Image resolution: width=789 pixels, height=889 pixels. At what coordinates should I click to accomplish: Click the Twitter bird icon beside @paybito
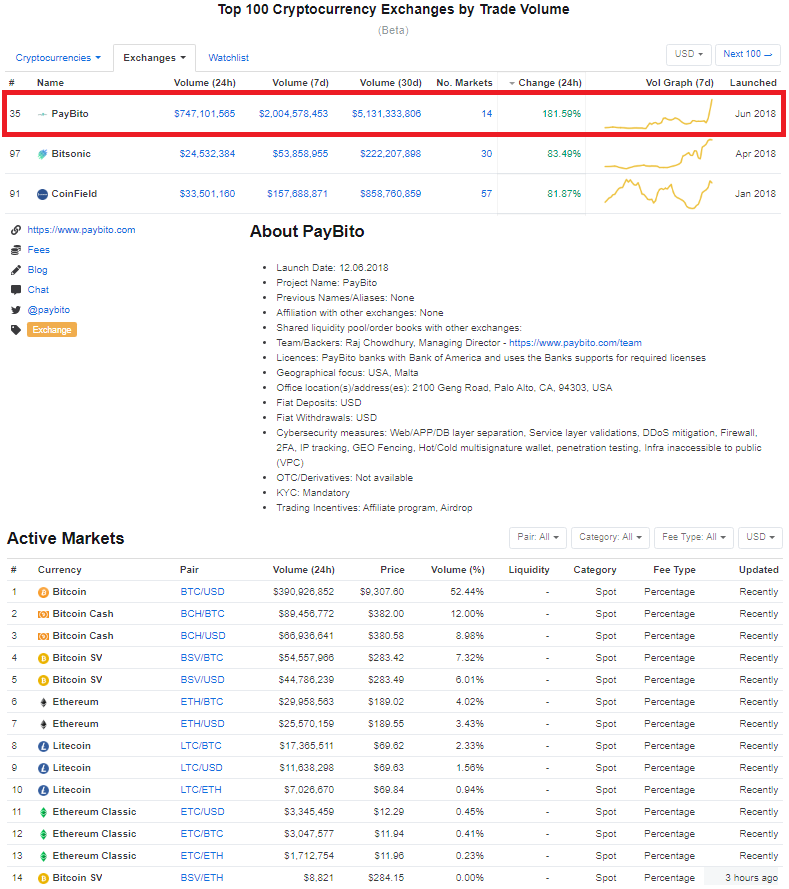(16, 310)
